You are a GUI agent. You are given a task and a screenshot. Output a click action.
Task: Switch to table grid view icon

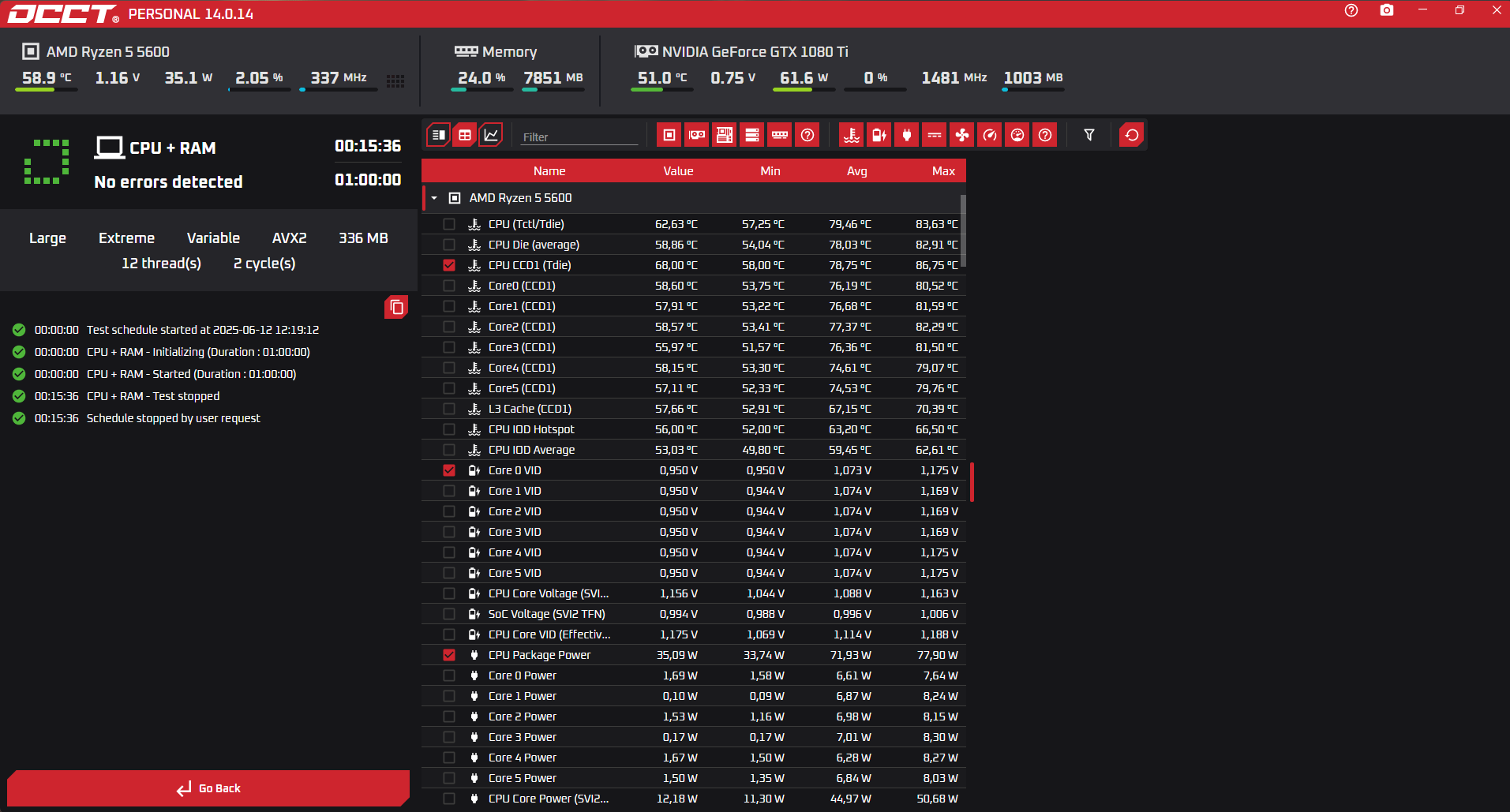tap(465, 135)
